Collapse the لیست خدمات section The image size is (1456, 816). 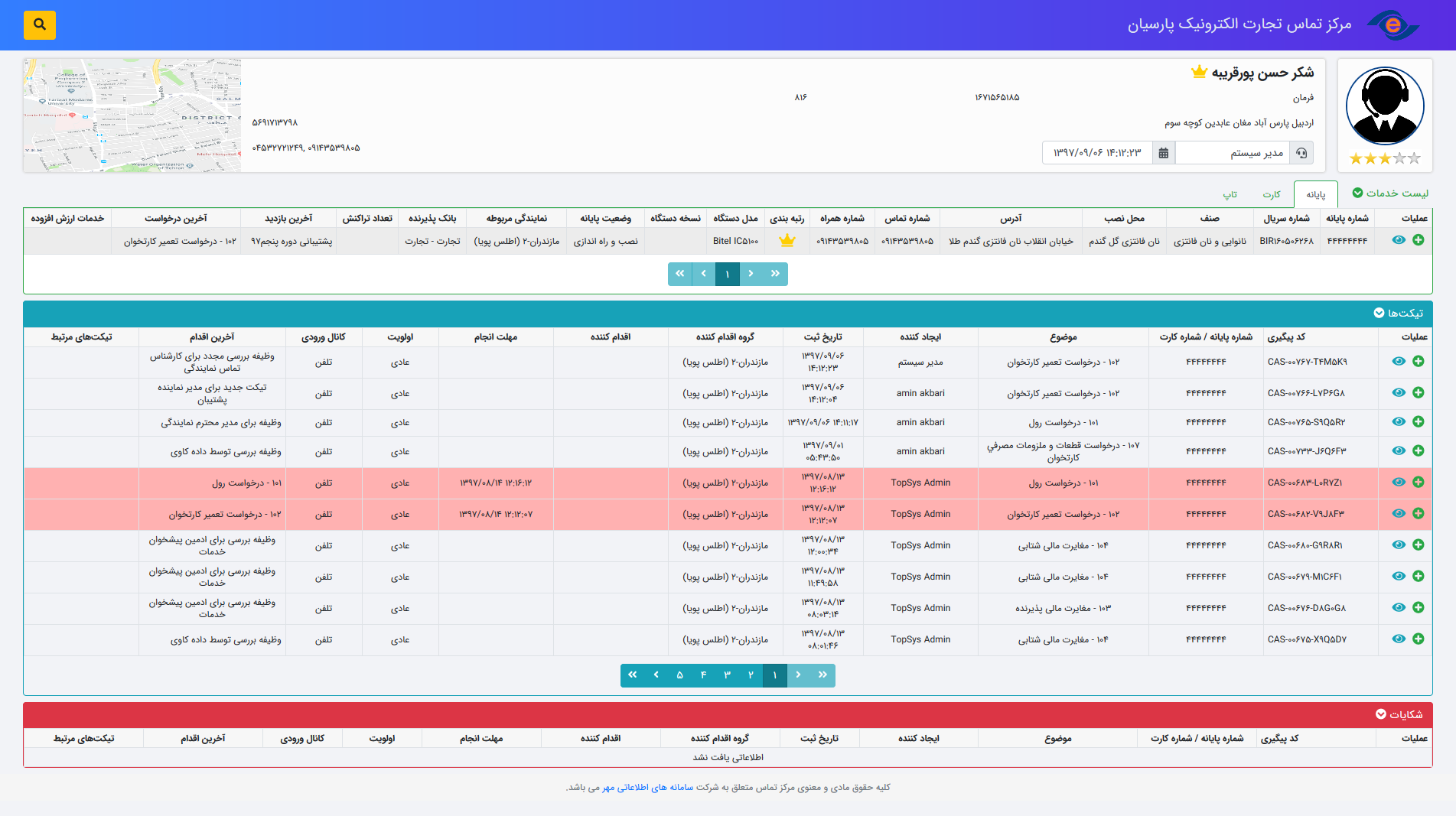click(1390, 193)
